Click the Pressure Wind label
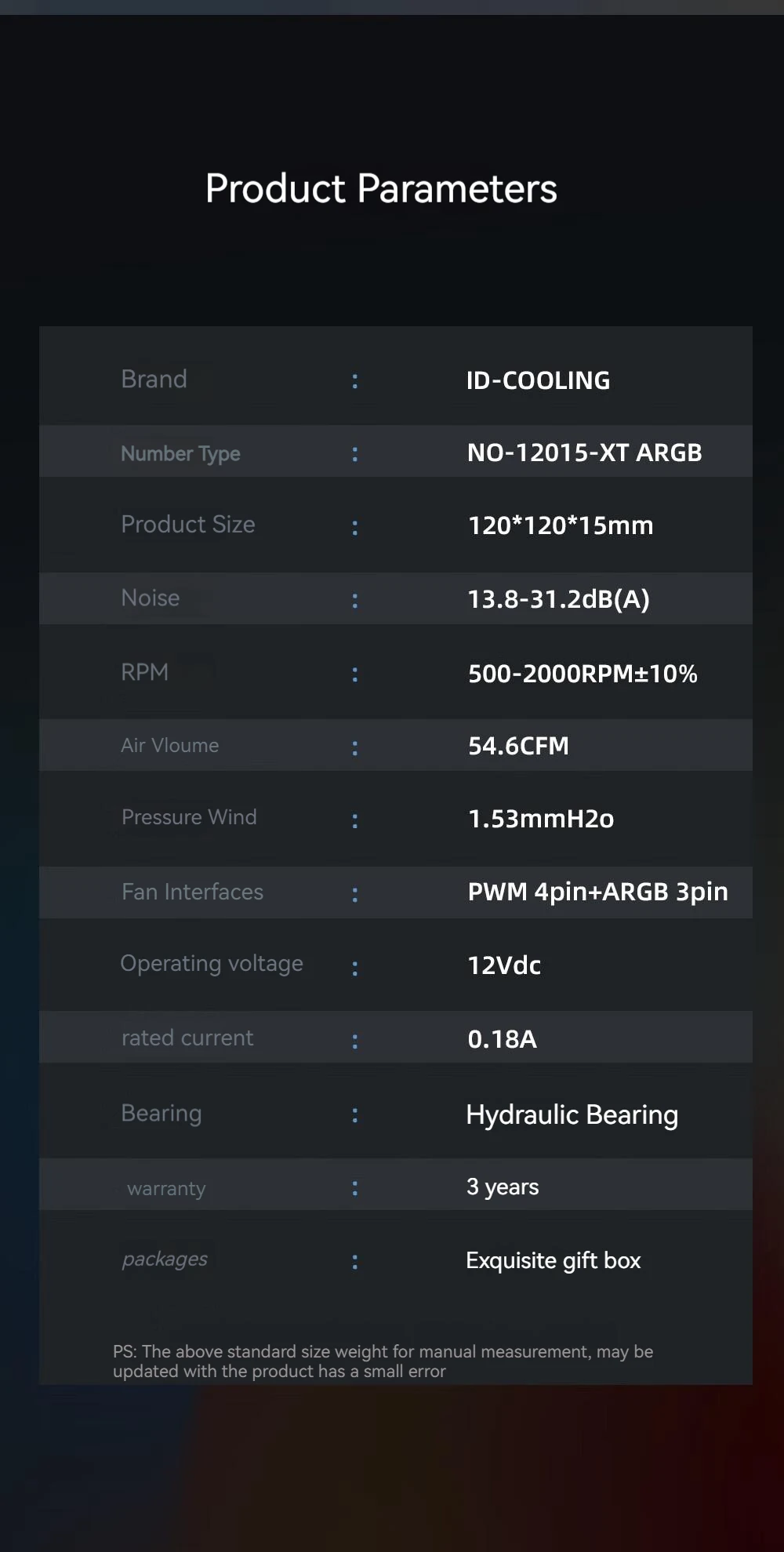Viewport: 784px width, 1552px height. [x=189, y=817]
